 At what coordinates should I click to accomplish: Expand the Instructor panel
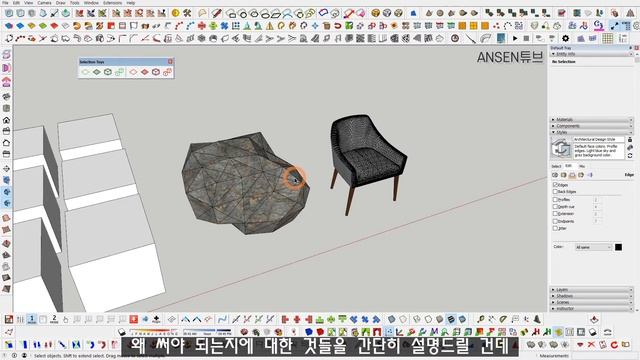point(591,309)
